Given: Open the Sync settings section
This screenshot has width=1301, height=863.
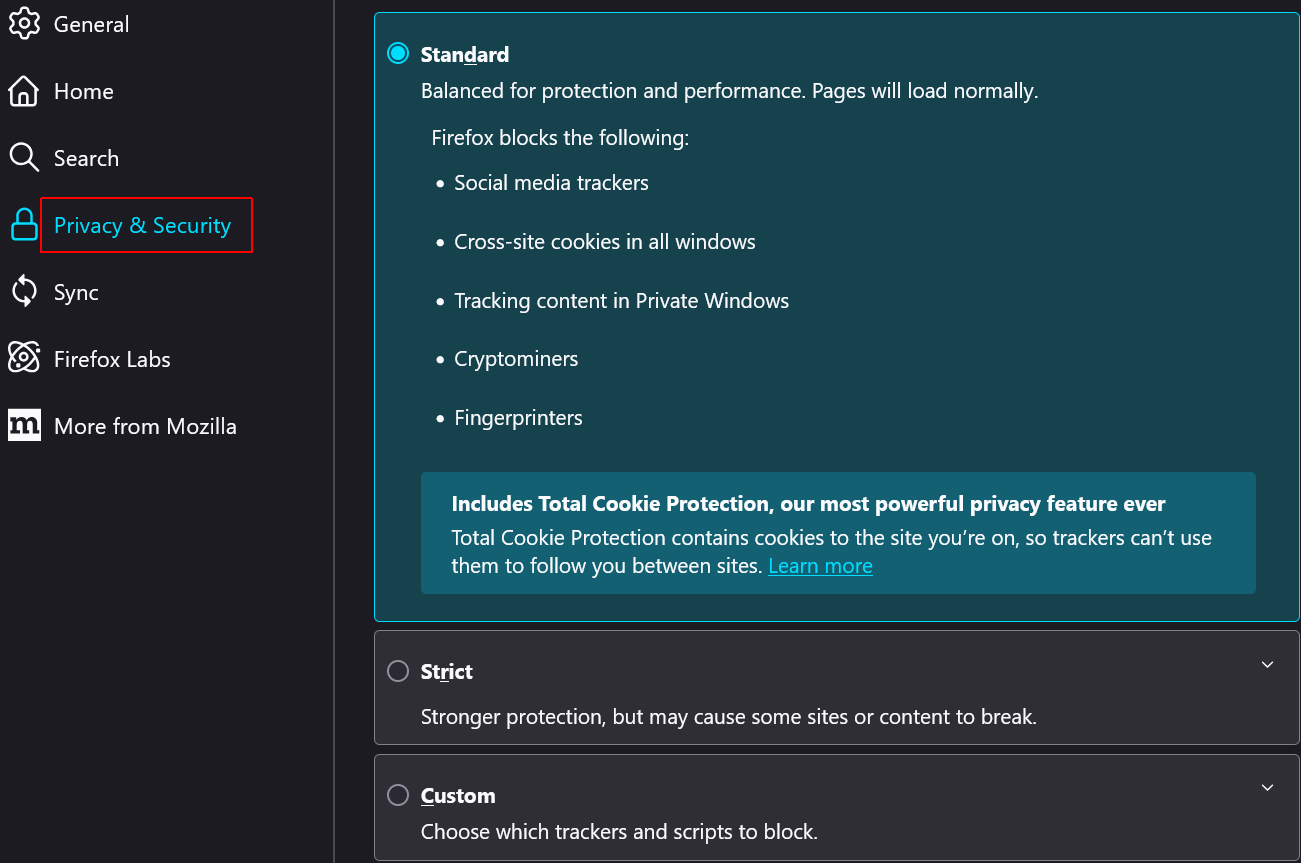Looking at the screenshot, I should pyautogui.click(x=75, y=291).
